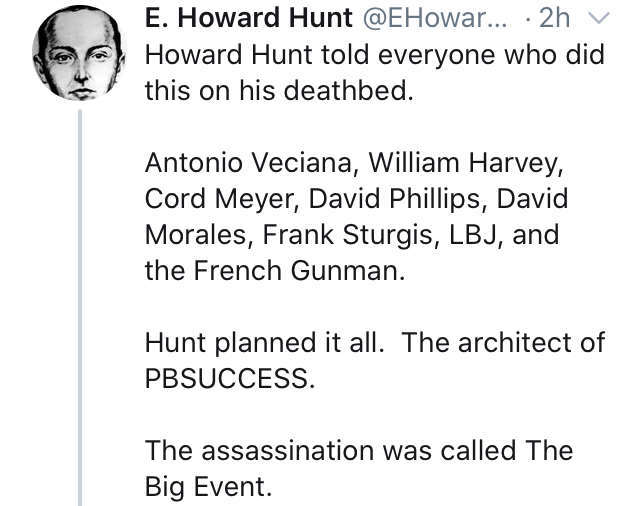Screen dimensions: 640x506
Task: Open the tweet options chevron menu
Action: coord(598,18)
